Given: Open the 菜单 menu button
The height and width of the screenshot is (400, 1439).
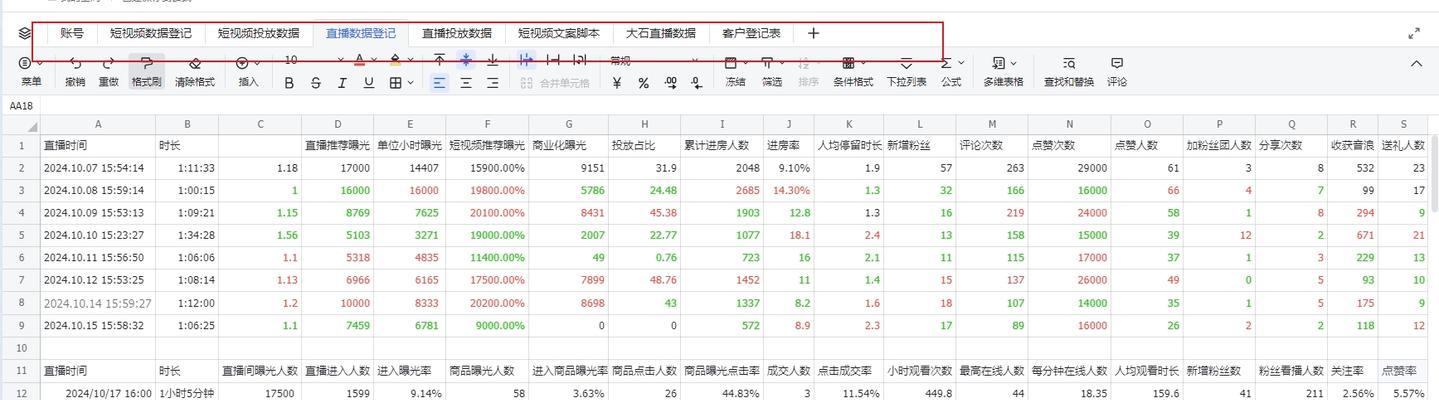Looking at the screenshot, I should click(x=31, y=72).
